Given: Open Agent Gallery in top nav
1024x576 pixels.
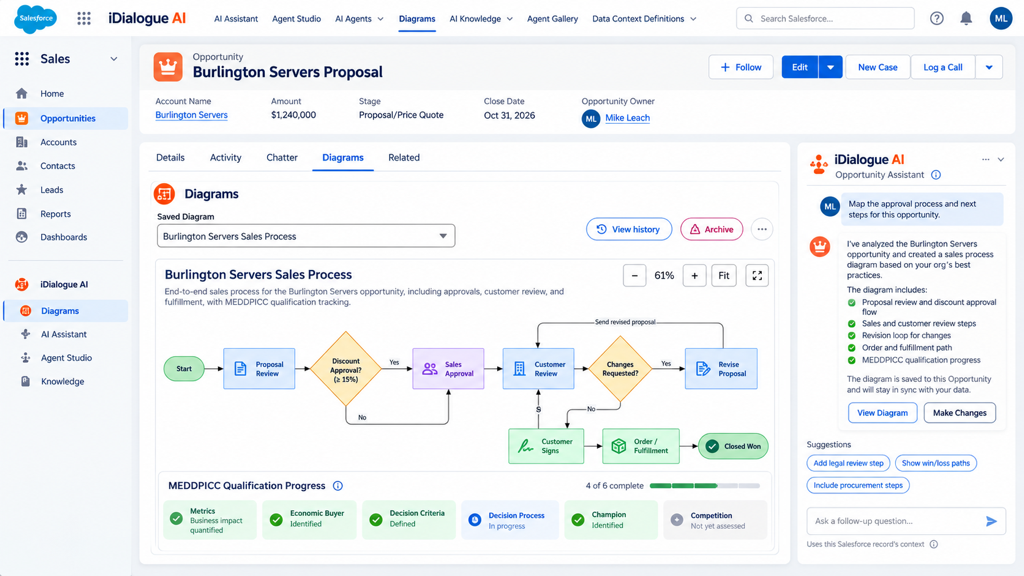Looking at the screenshot, I should (552, 19).
